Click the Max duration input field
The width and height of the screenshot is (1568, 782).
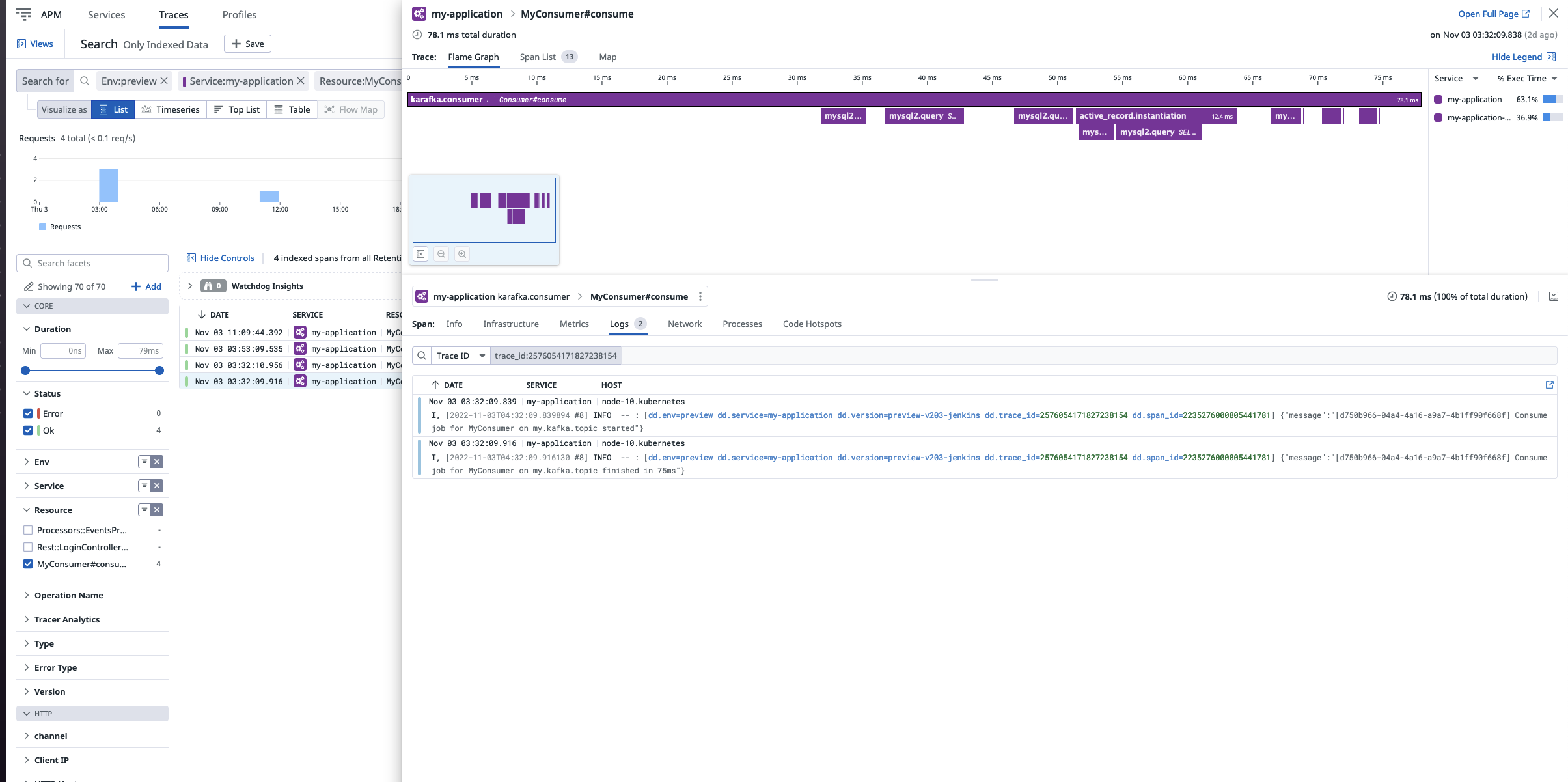pos(140,350)
